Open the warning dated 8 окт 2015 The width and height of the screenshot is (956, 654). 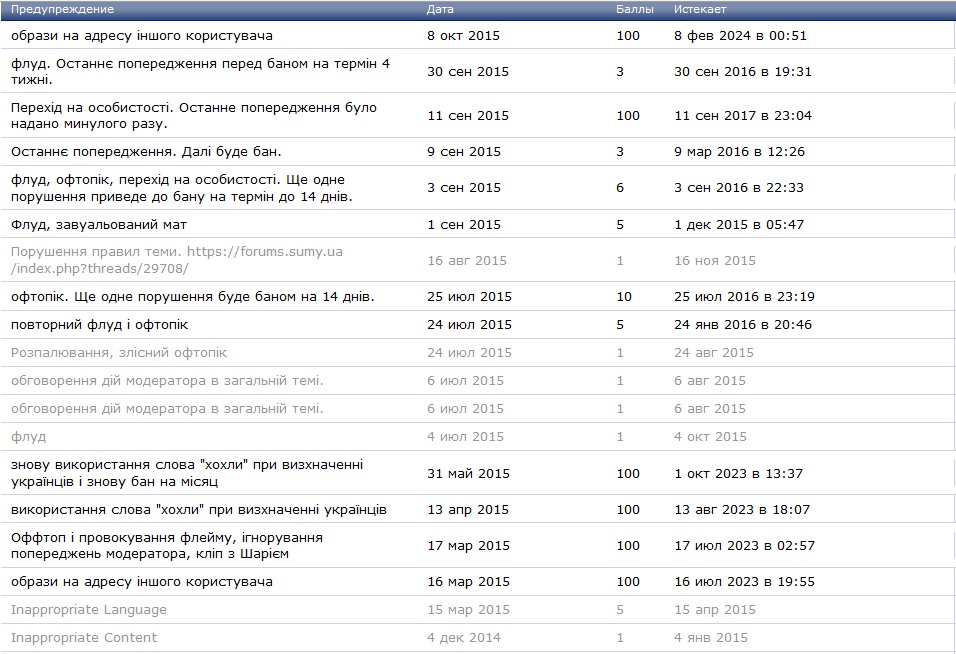(142, 35)
